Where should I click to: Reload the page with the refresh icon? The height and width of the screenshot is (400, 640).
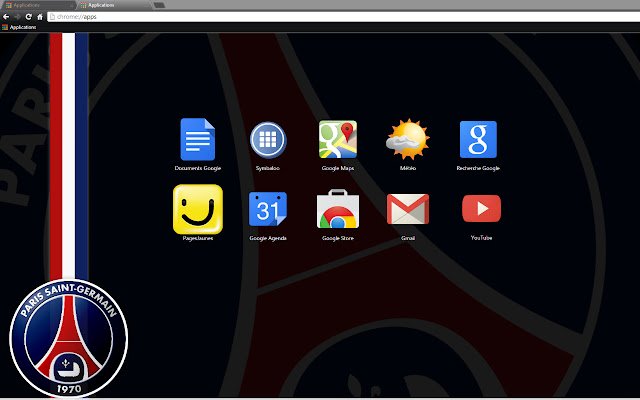click(29, 17)
